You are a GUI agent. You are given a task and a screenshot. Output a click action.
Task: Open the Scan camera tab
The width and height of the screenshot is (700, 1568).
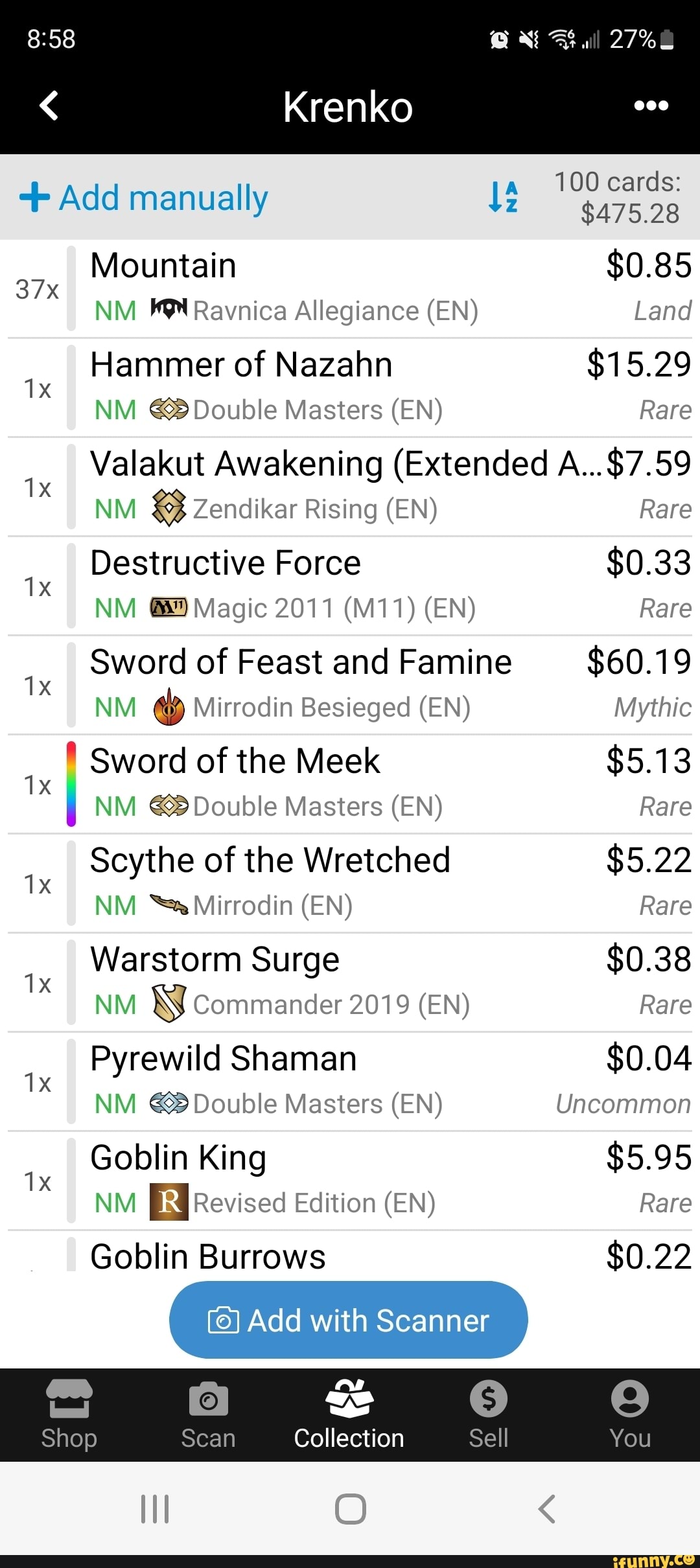coord(208,1414)
